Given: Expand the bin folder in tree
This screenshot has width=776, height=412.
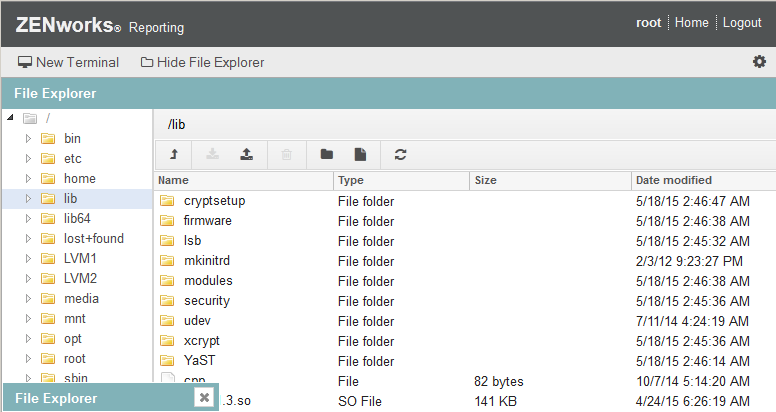Looking at the screenshot, I should click(29, 138).
